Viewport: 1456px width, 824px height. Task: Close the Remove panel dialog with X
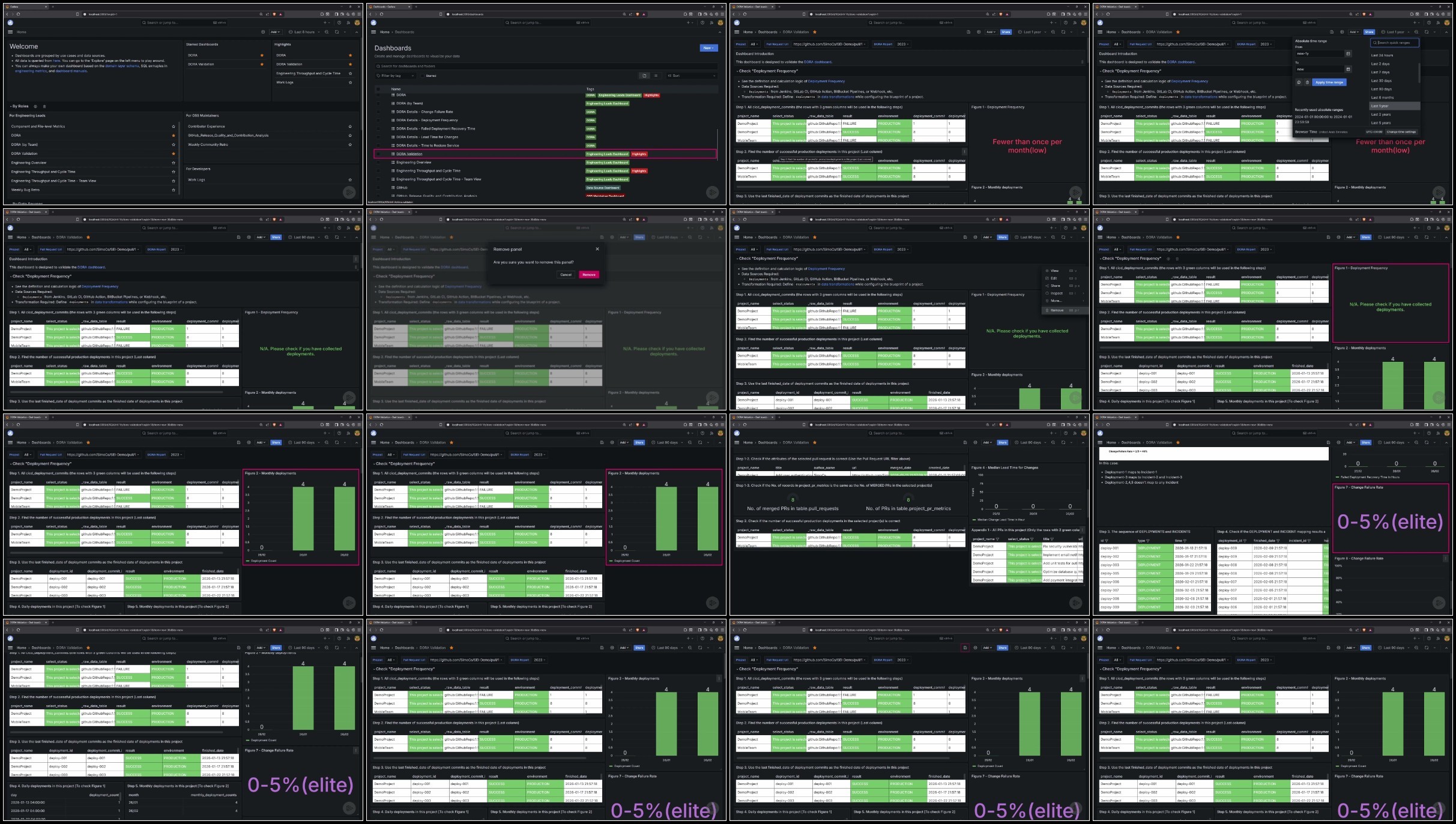click(597, 249)
